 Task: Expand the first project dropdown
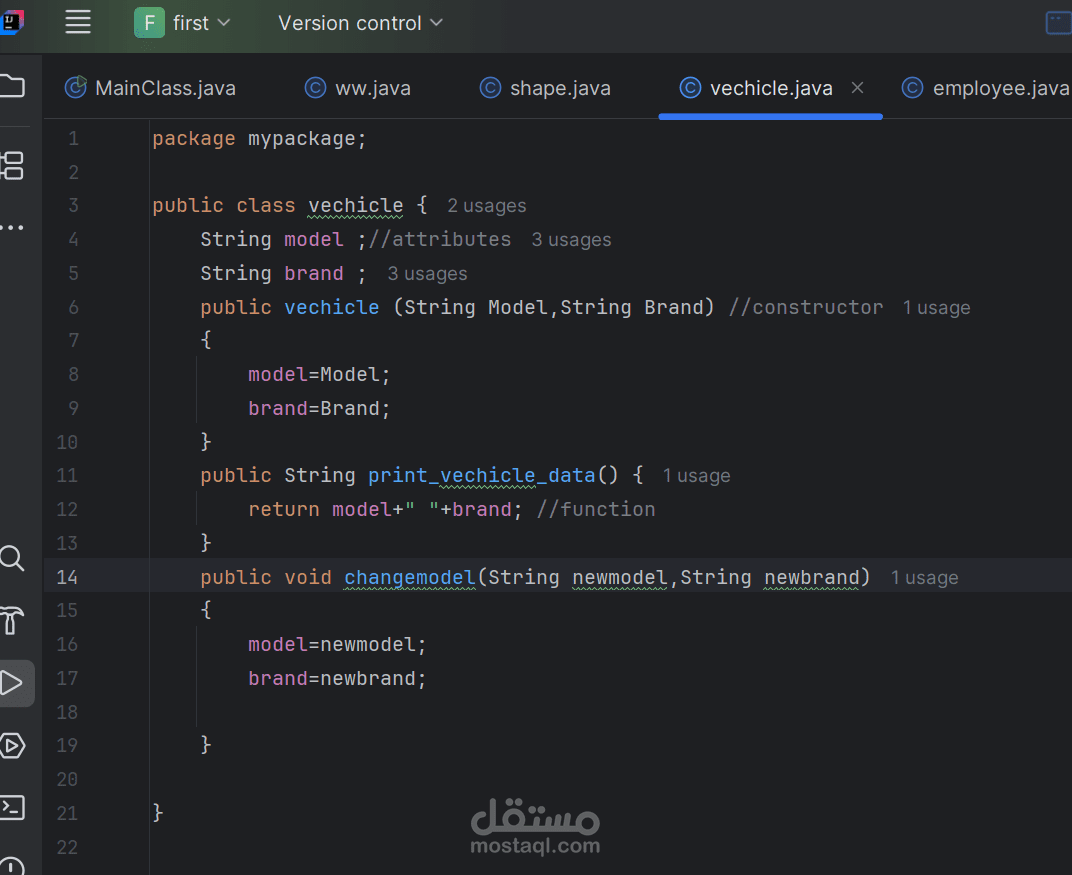pos(202,23)
